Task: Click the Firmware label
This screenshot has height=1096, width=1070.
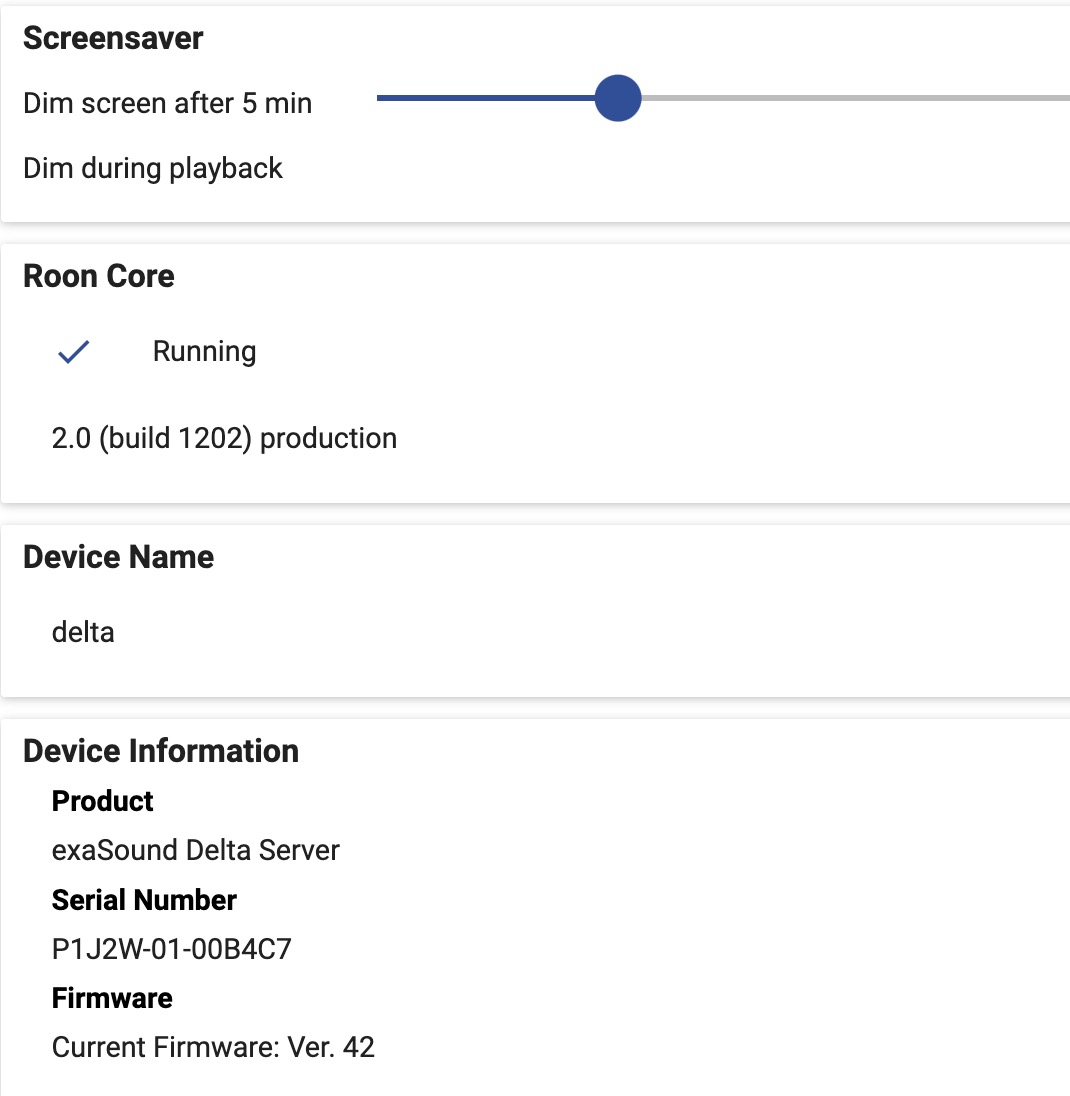Action: [112, 998]
